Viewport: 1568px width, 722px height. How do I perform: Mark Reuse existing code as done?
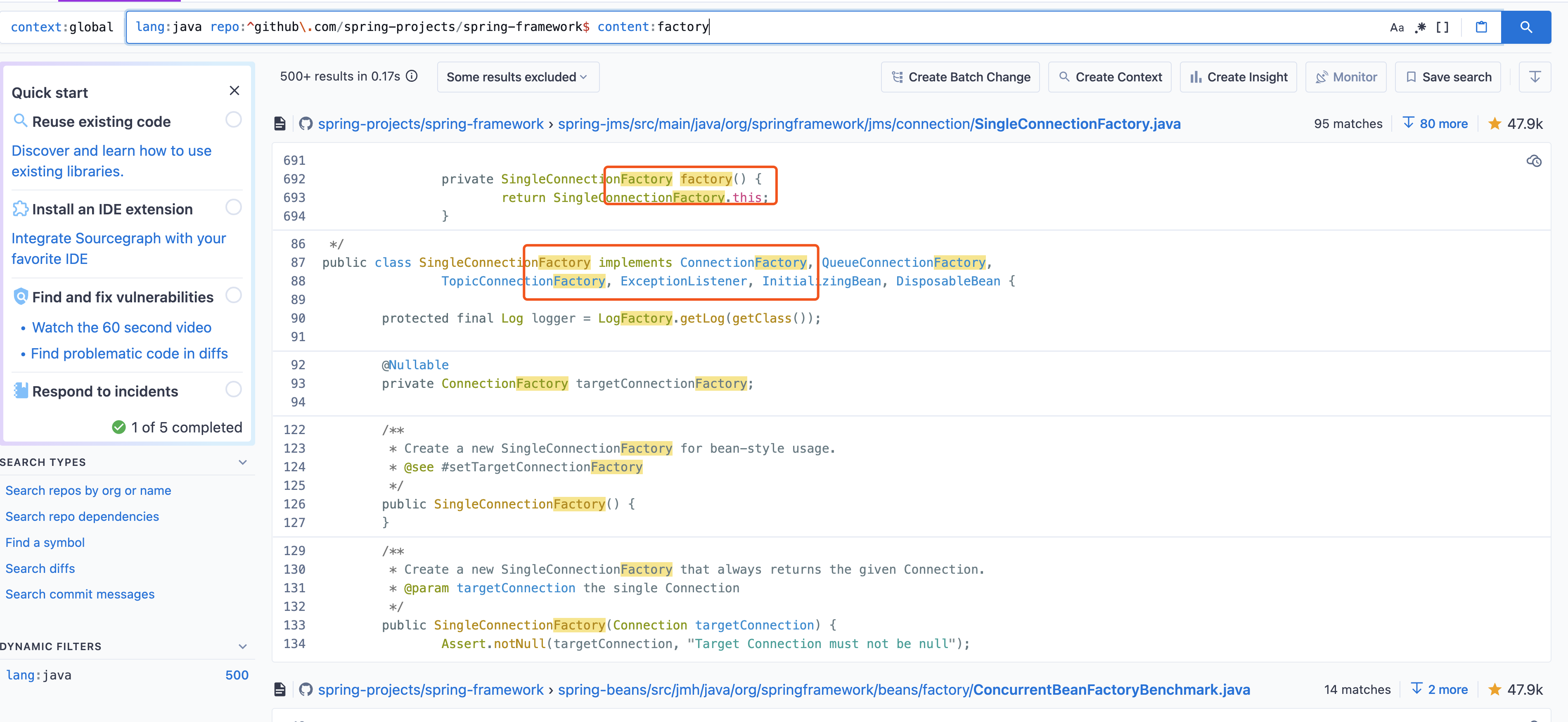coord(234,119)
